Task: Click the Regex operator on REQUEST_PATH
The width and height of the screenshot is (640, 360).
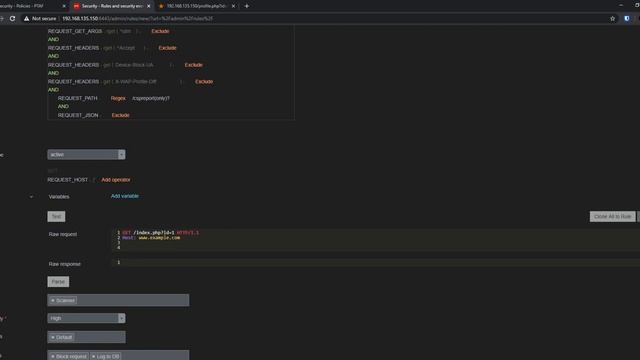Action: coord(118,98)
